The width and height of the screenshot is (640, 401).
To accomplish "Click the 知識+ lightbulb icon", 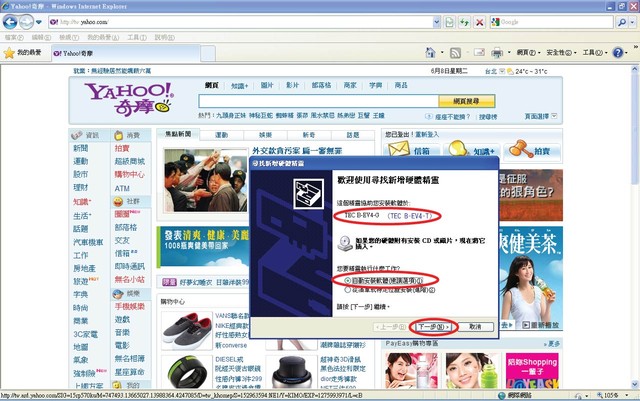I will click(x=458, y=149).
